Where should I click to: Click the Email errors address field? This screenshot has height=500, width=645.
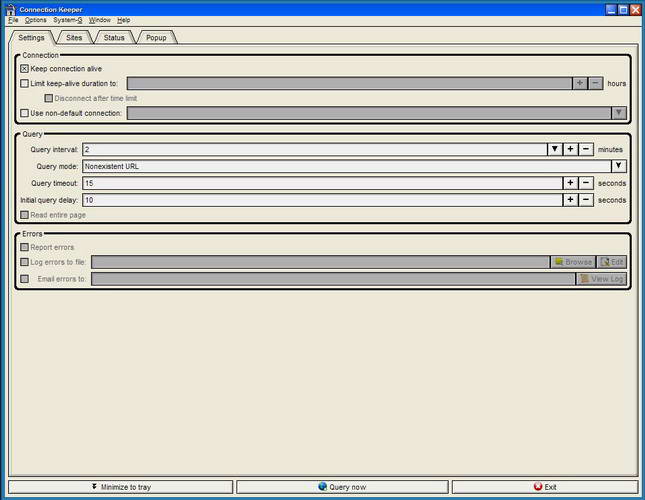333,279
